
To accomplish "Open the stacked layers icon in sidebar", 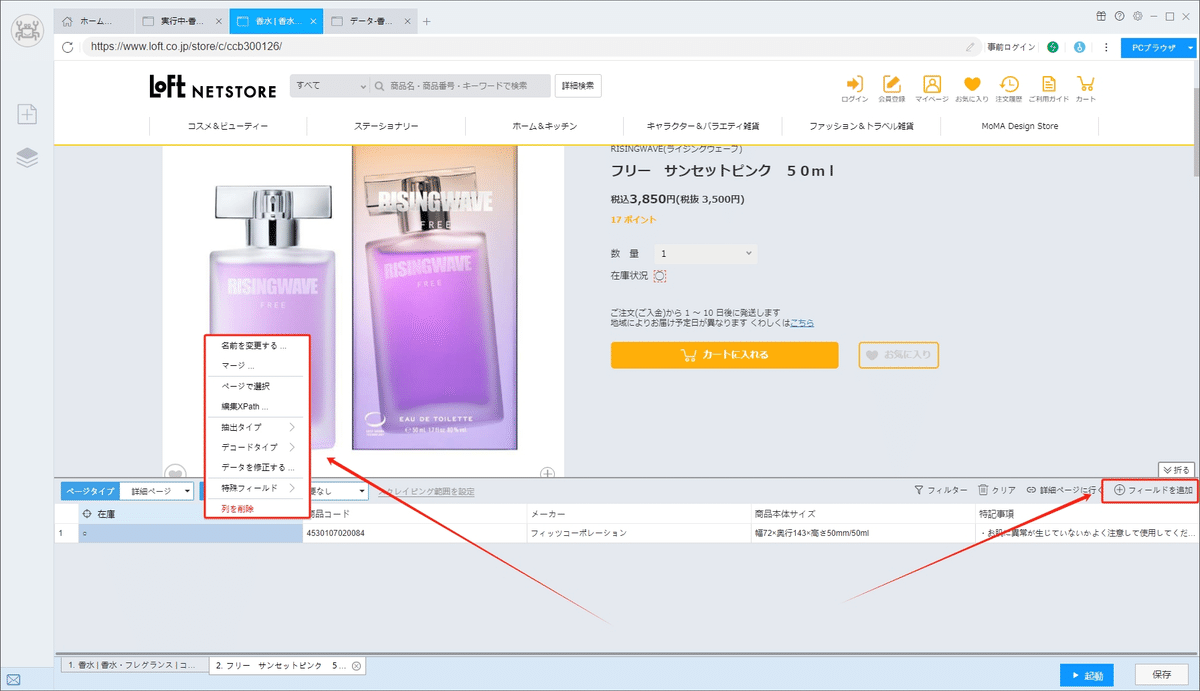I will click(27, 157).
